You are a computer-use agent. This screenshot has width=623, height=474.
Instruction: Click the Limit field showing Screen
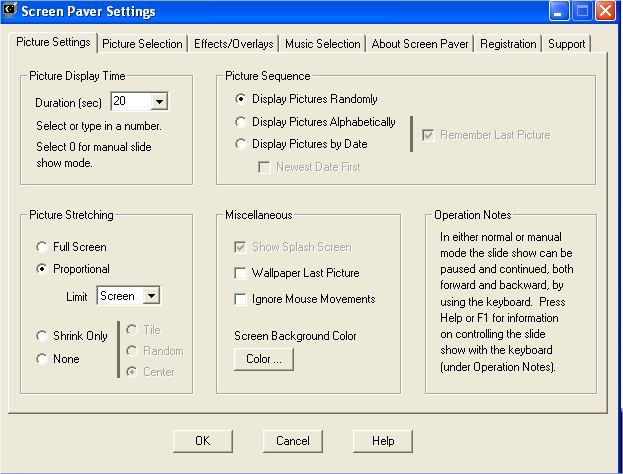coord(120,296)
